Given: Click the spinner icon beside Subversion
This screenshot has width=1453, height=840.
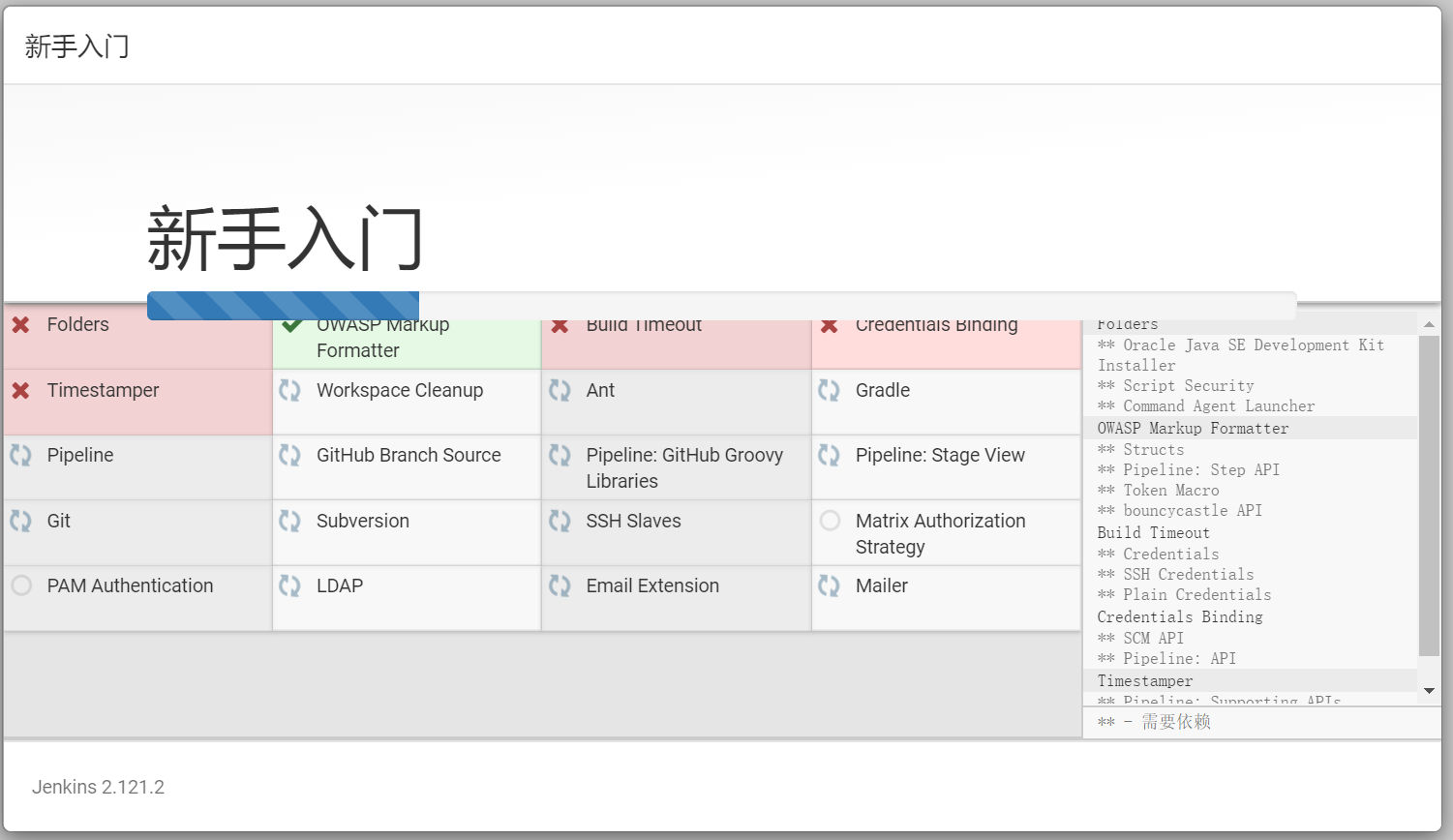Looking at the screenshot, I should 290,521.
